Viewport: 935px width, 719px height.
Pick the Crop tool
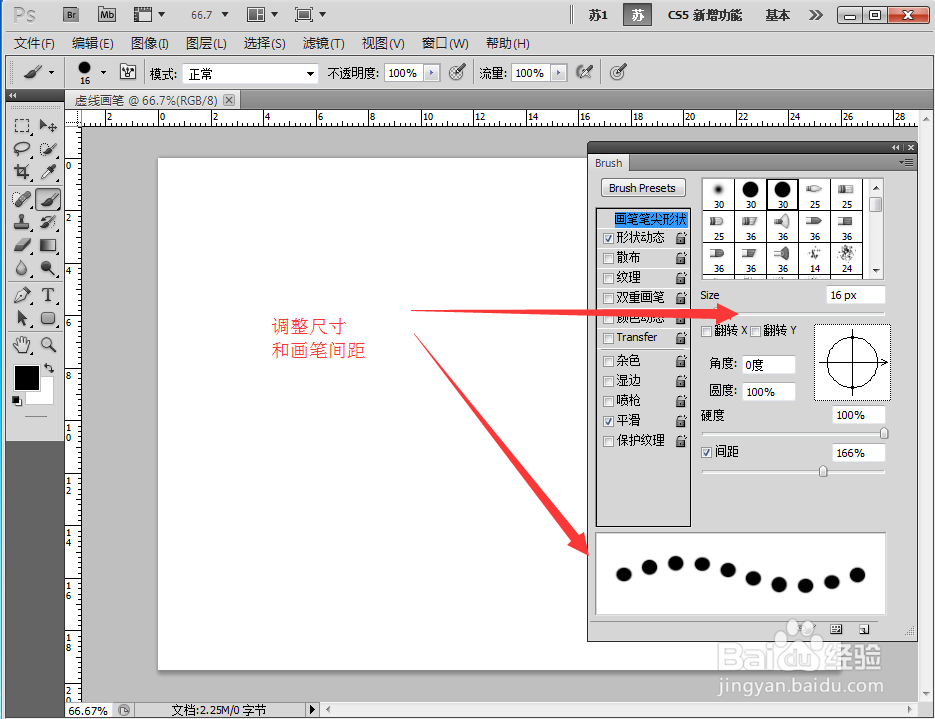pos(22,172)
